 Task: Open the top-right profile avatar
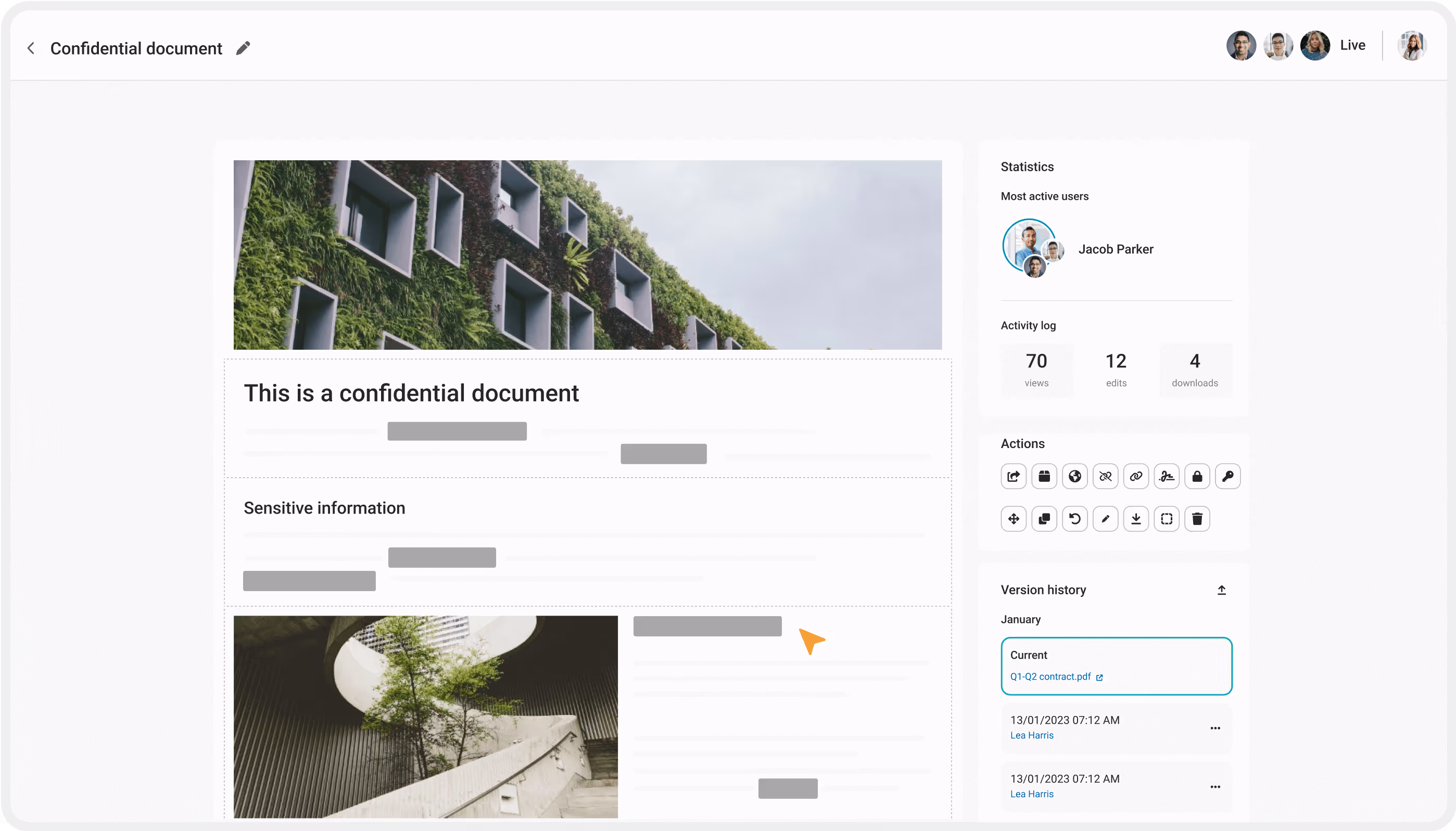point(1412,46)
